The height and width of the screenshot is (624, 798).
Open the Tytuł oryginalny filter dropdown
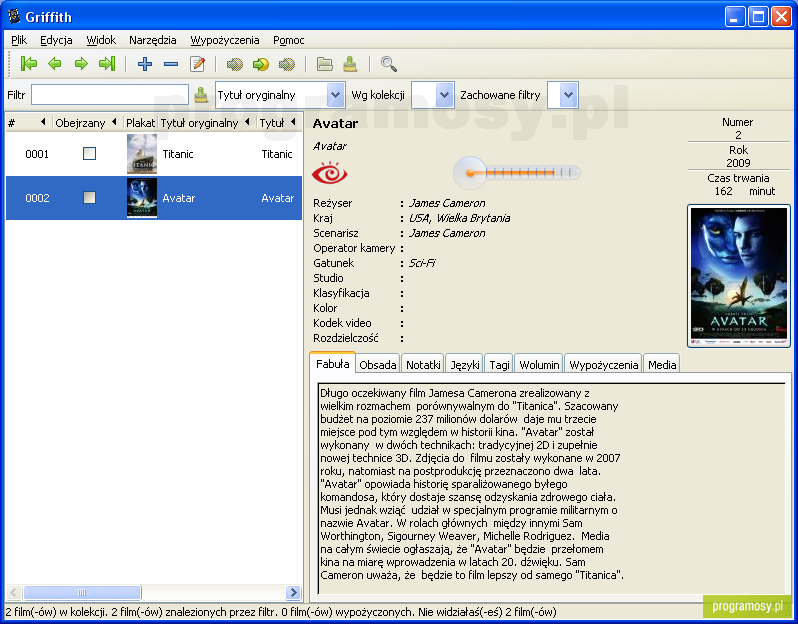point(280,95)
